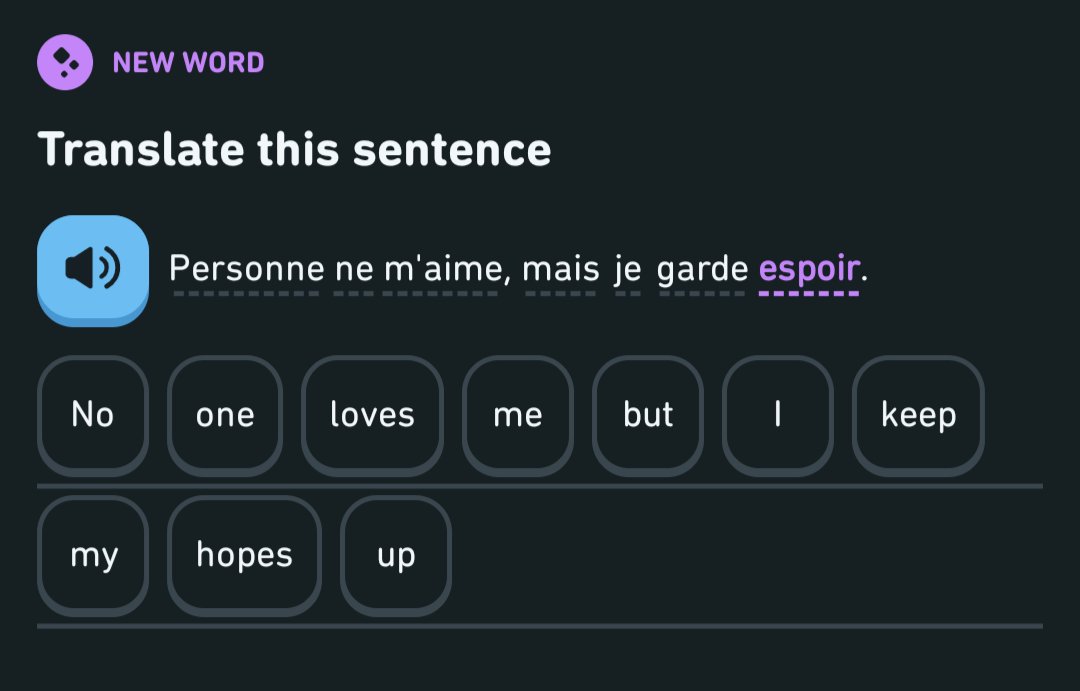Select the word tile No

pos(93,414)
